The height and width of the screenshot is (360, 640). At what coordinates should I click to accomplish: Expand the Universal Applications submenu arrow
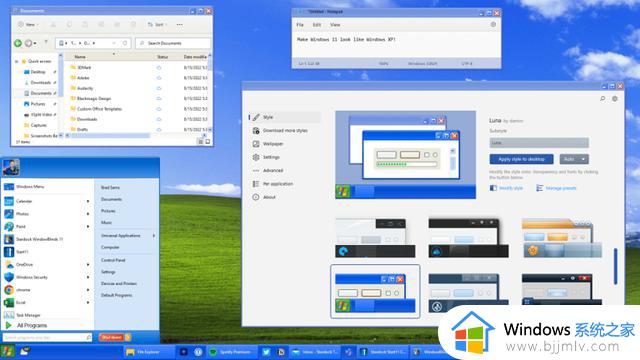coord(154,236)
